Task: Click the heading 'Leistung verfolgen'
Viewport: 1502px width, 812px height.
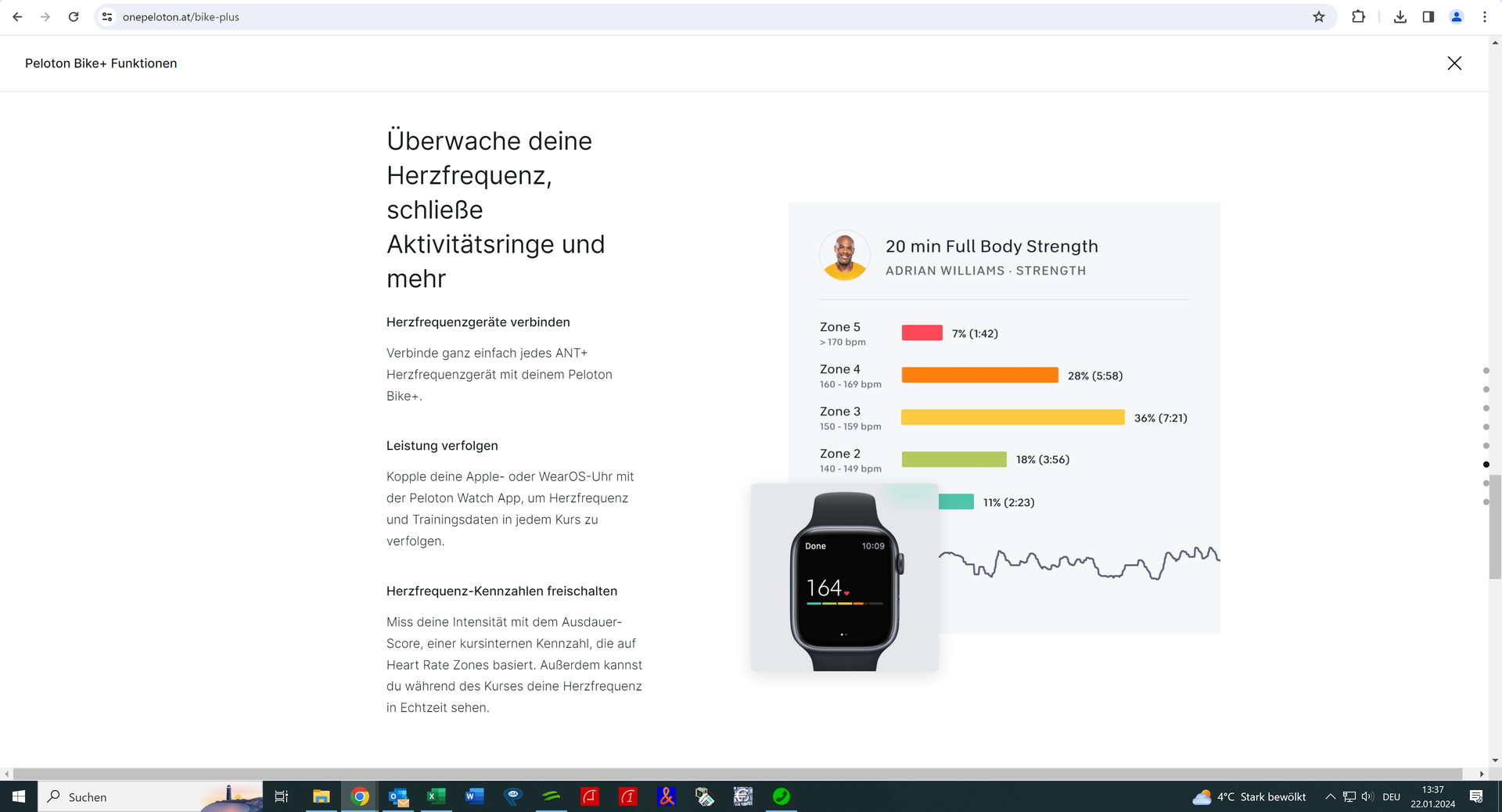Action: (442, 446)
